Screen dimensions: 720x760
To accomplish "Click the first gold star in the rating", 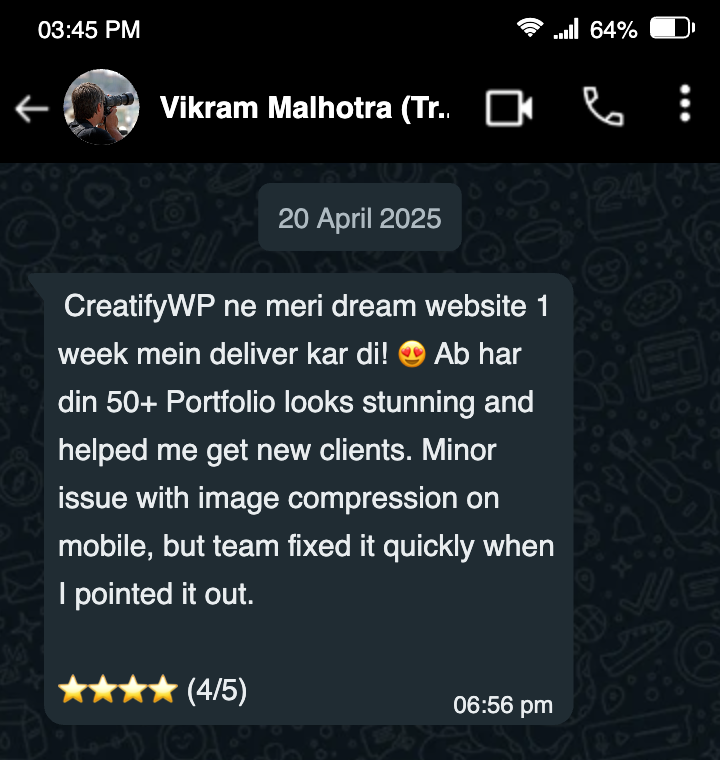I will tap(73, 689).
